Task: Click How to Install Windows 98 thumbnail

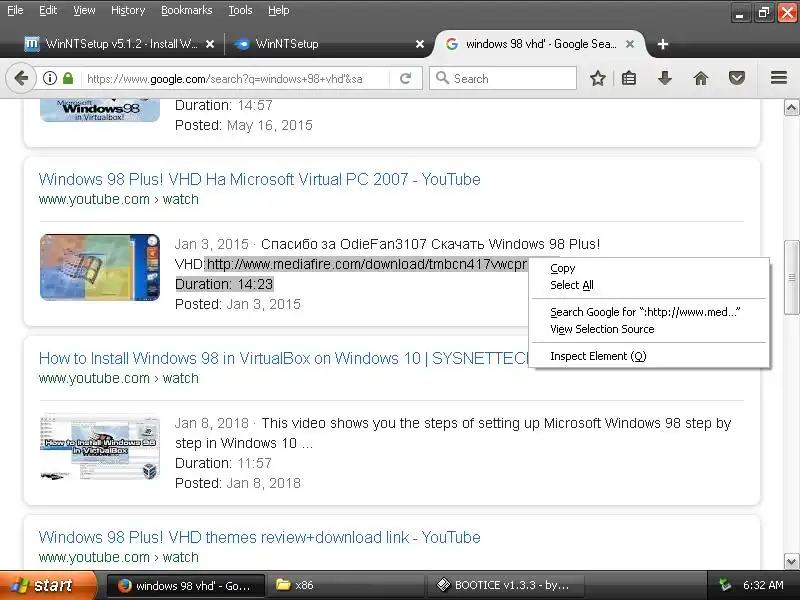Action: [100, 447]
